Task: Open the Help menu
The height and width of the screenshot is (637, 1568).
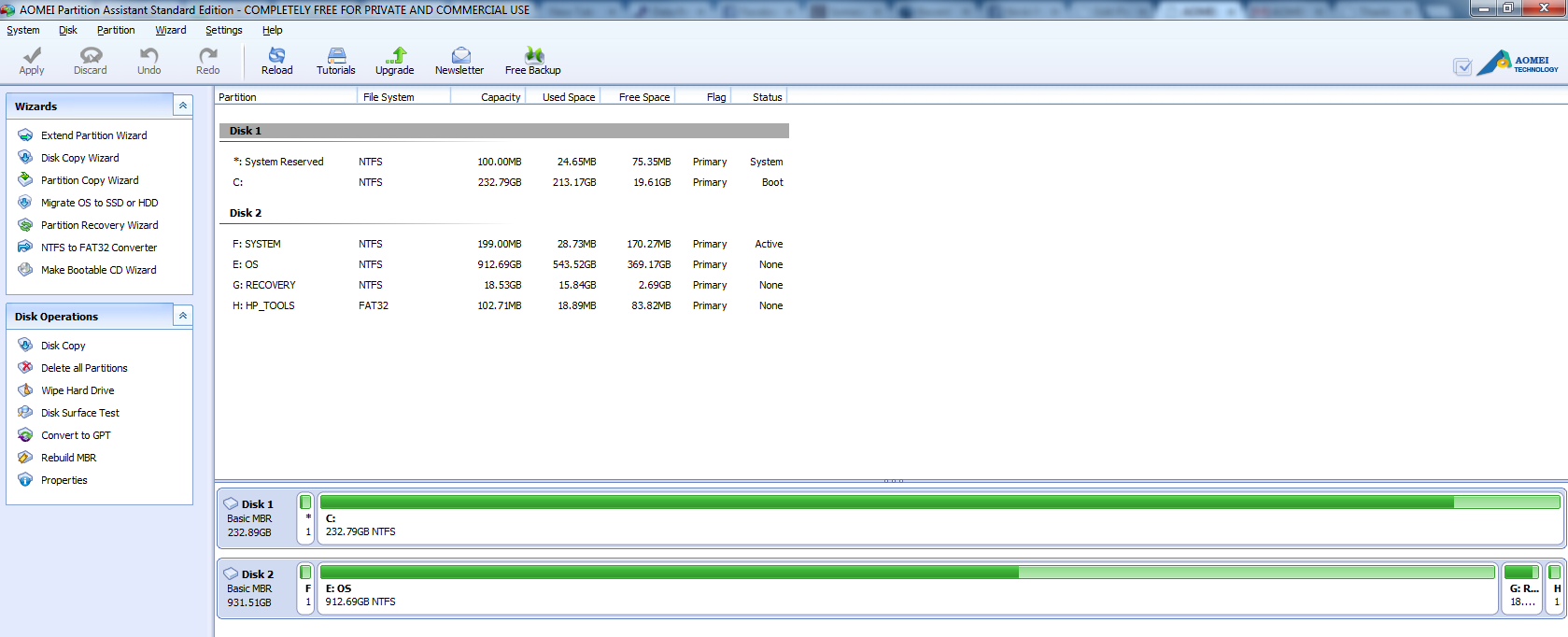Action: click(x=272, y=30)
